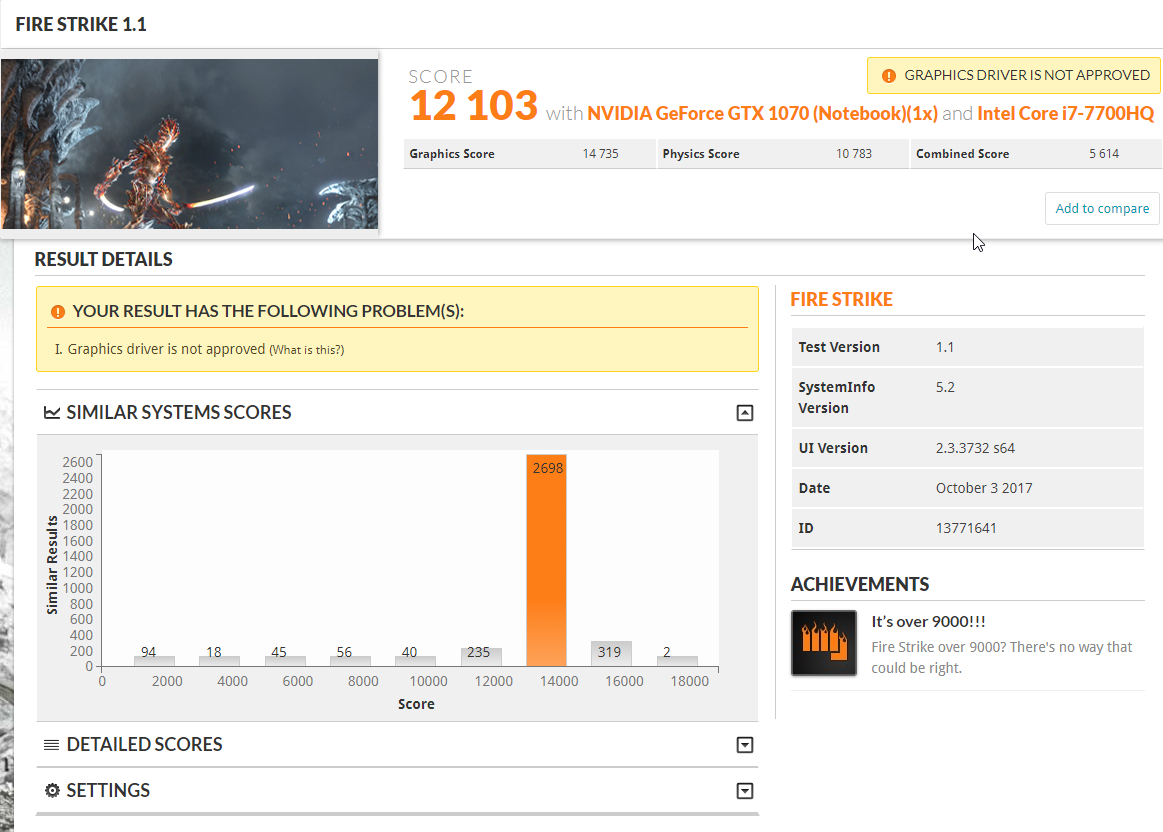
Task: Select the UI Version value 2.3.3732 s64
Action: pos(975,449)
